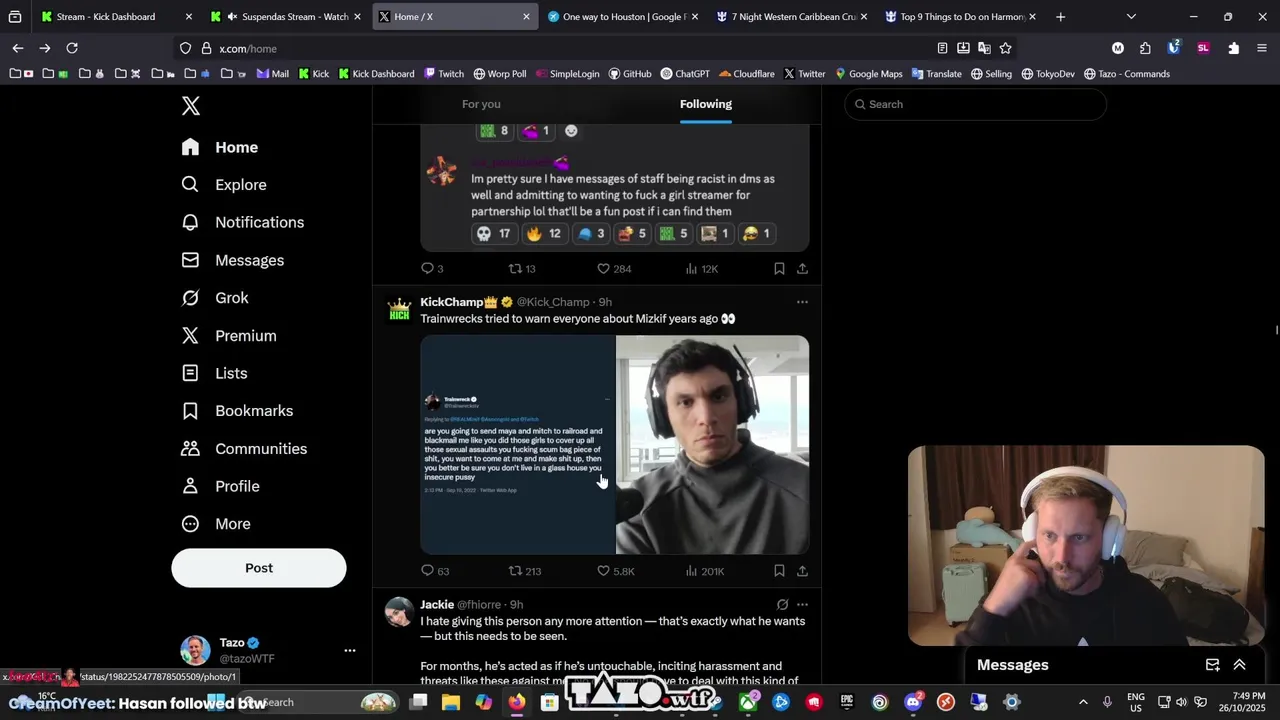Open Jackie's profile avatar
This screenshot has width=1280, height=720.
399,612
